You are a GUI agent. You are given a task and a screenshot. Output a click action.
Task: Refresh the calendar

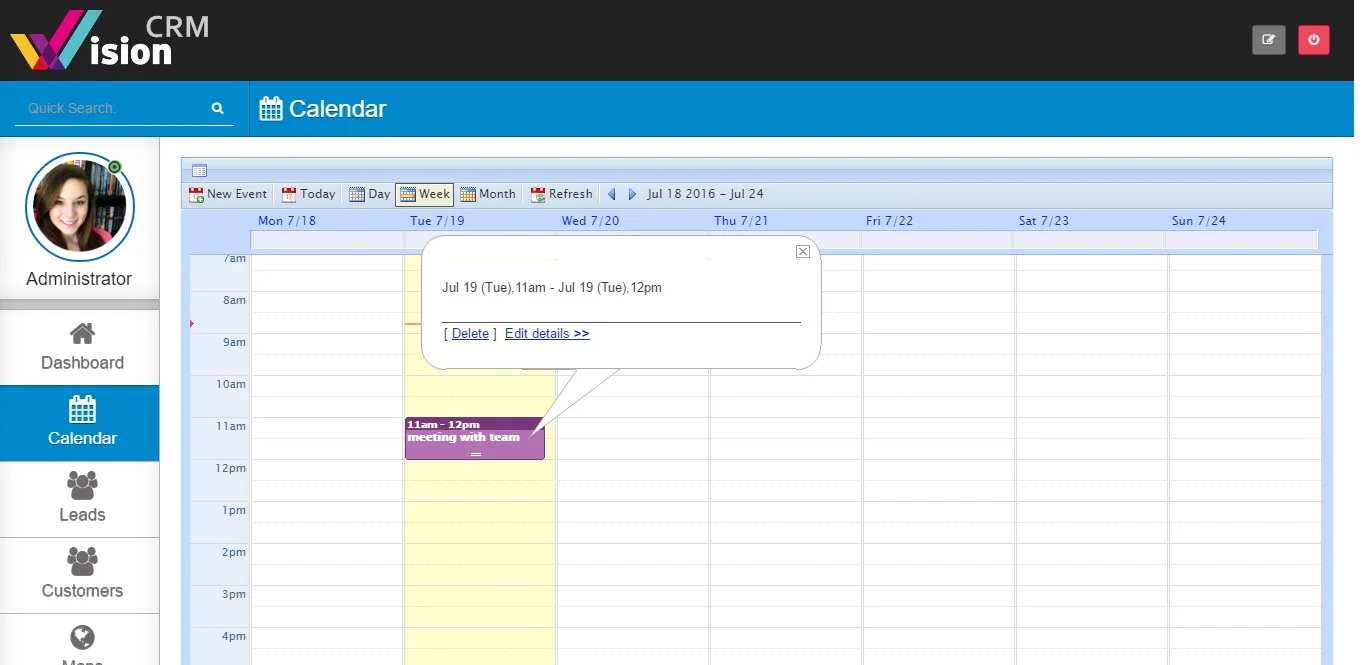(561, 194)
